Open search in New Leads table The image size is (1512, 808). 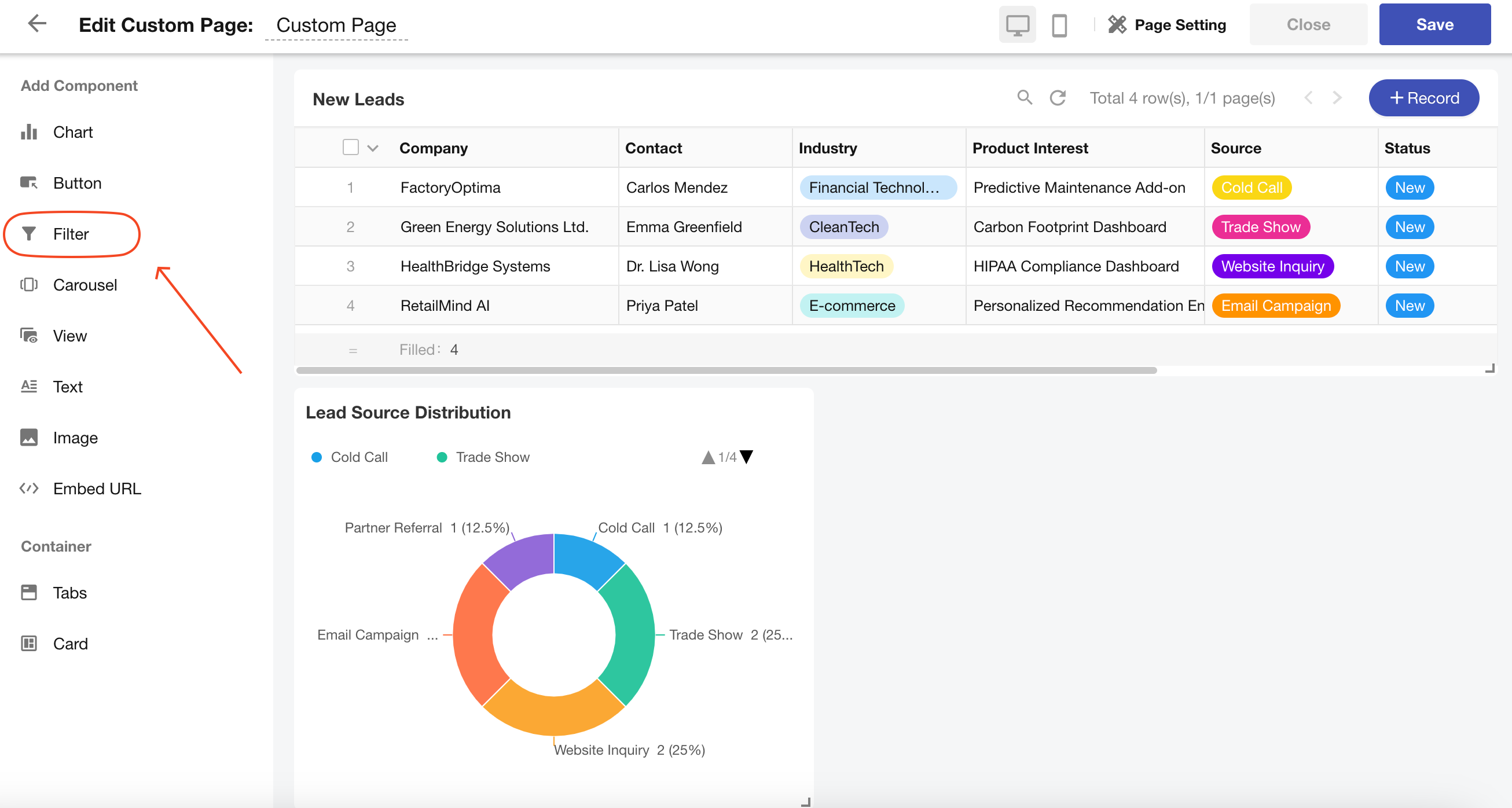[x=1024, y=97]
